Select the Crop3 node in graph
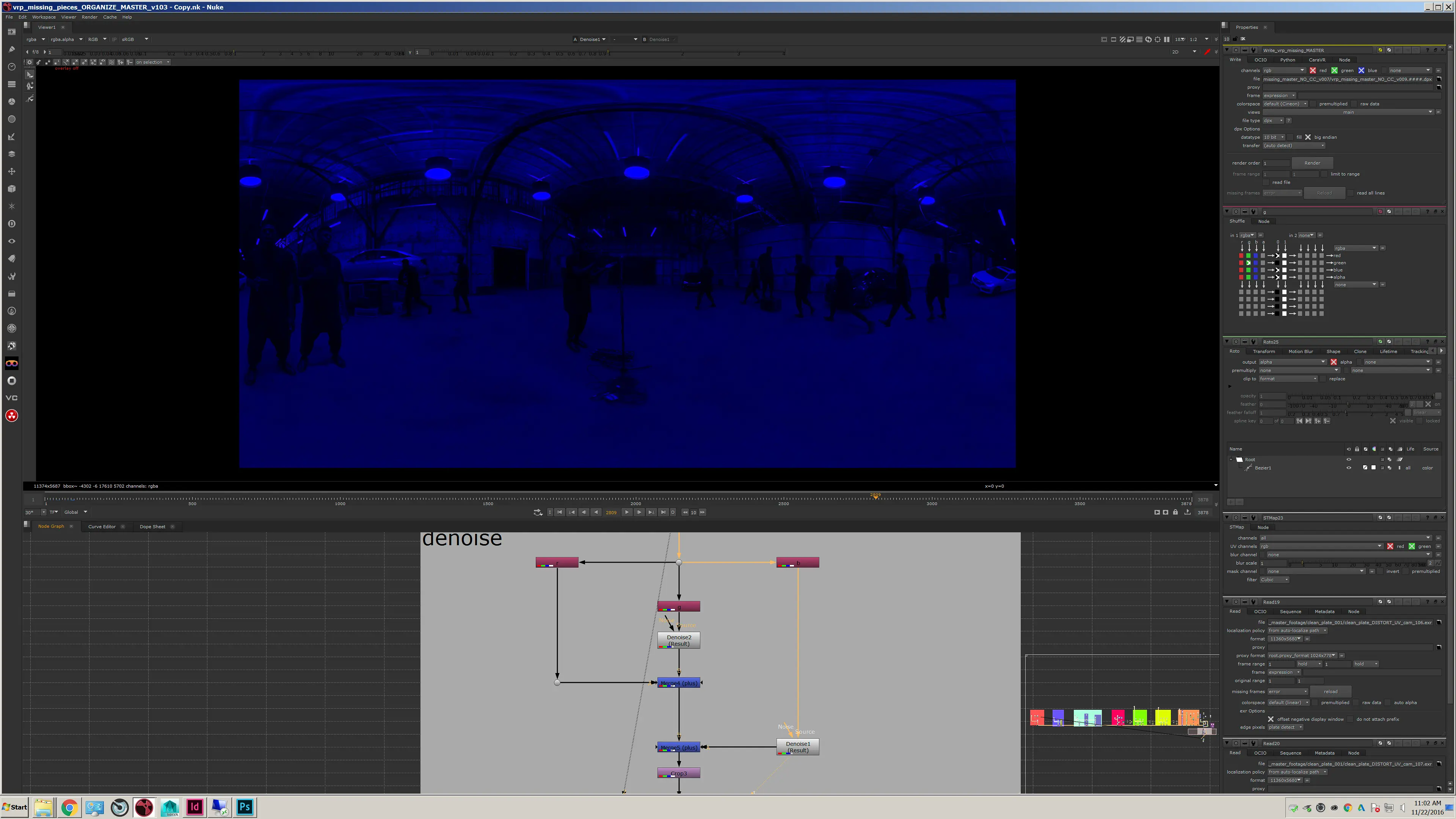Screen dimensions: 1456x819 (x=678, y=773)
